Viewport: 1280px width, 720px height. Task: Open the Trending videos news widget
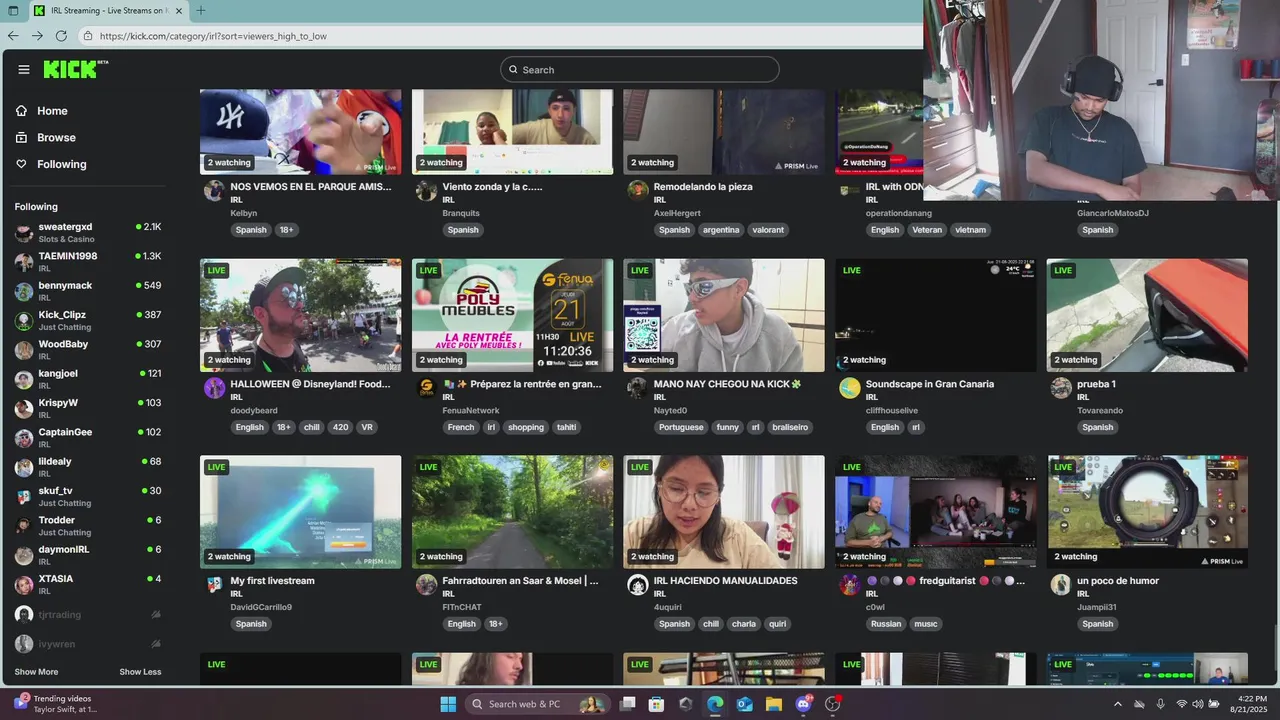[x=56, y=704]
